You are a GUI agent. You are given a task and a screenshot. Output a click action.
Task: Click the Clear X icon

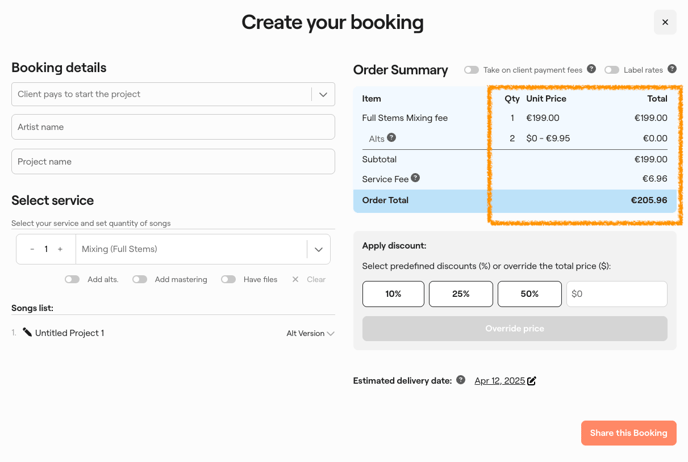click(x=295, y=279)
